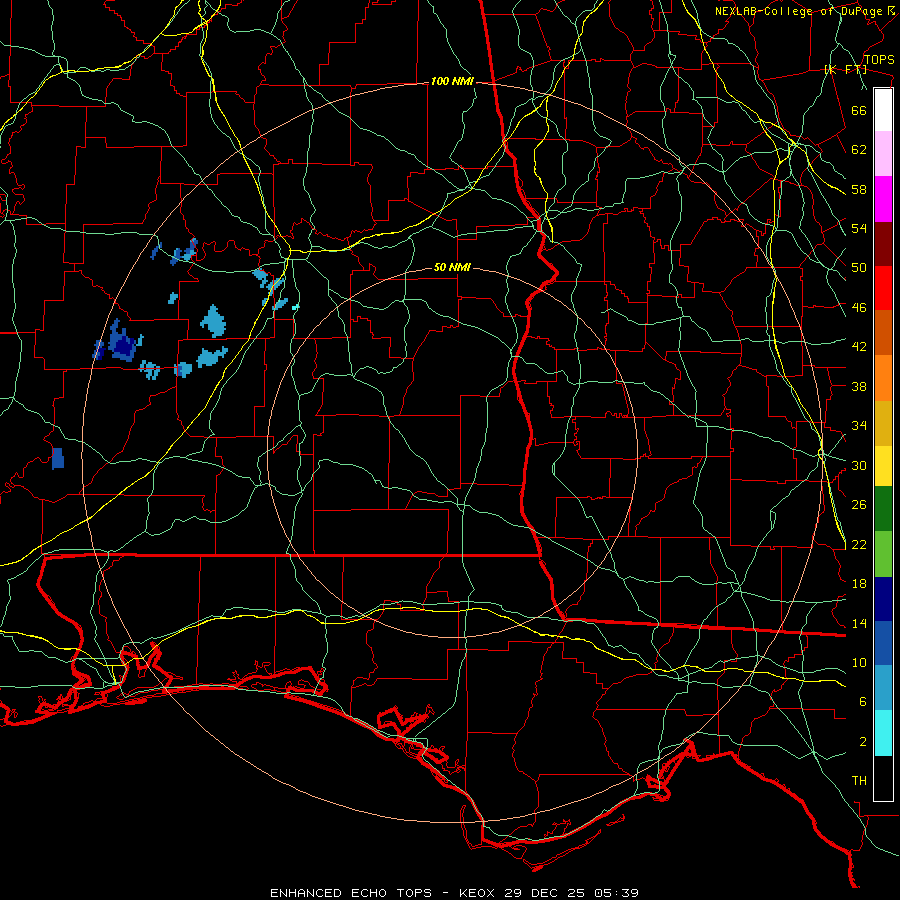Click the bright red 50 kft legend swatch
Viewport: 900px width, 900px height.
coord(883,288)
